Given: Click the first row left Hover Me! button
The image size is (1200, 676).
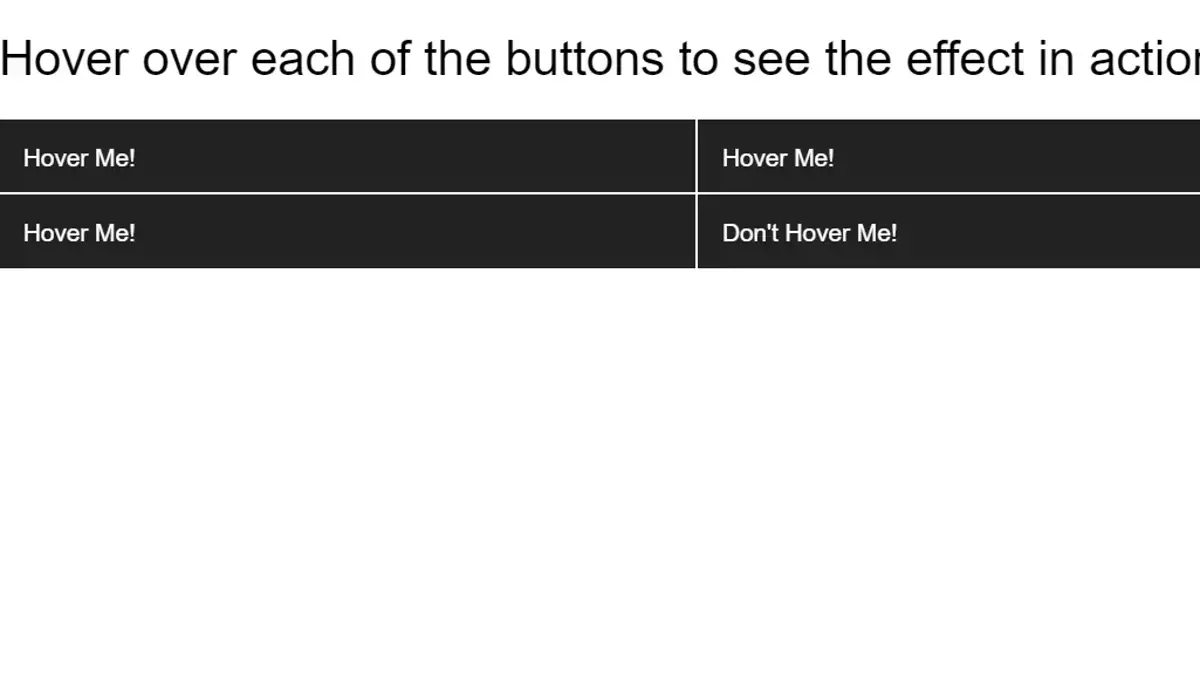Looking at the screenshot, I should [347, 156].
